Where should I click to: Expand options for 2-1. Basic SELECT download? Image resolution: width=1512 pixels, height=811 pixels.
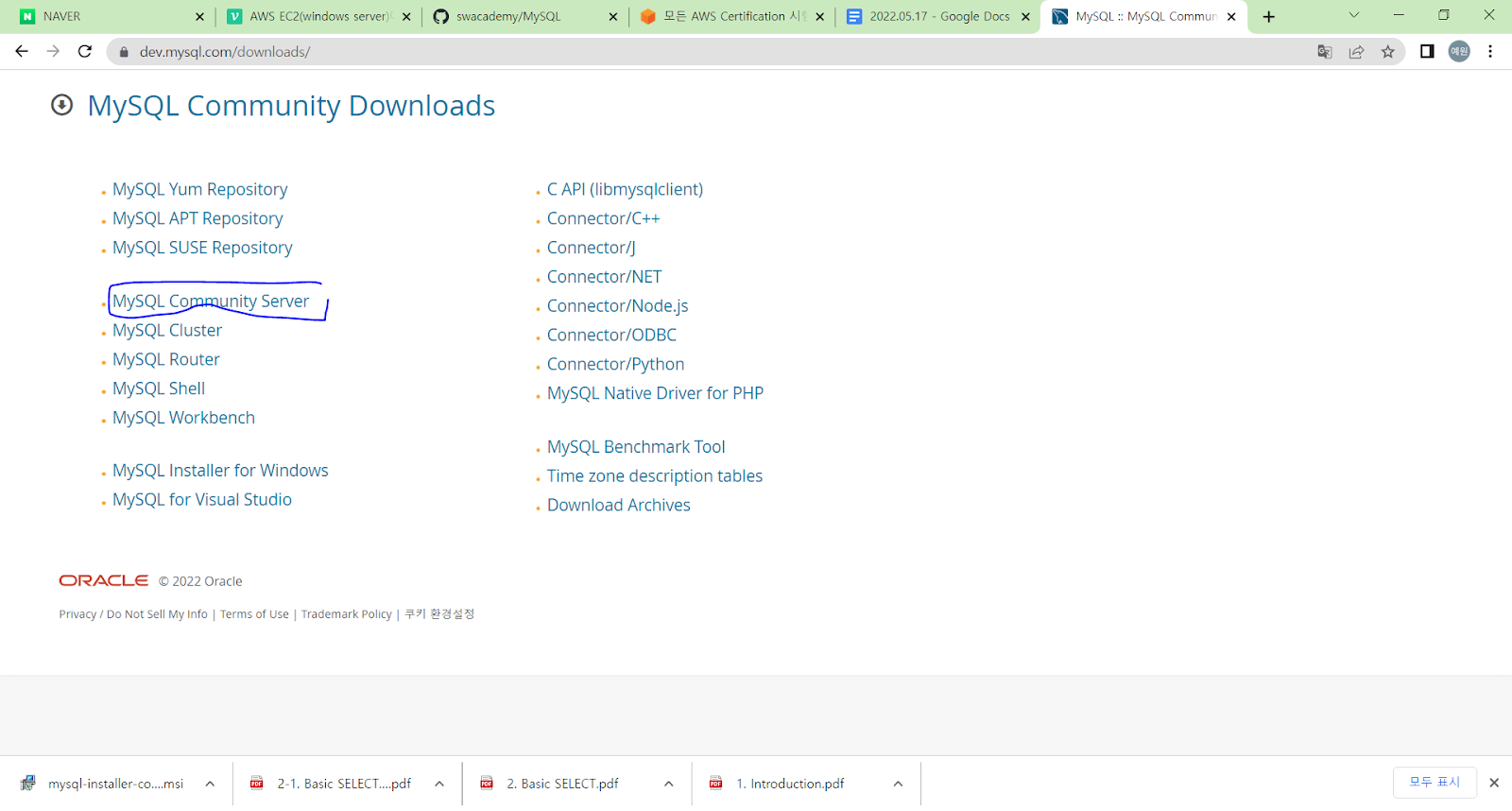(439, 784)
